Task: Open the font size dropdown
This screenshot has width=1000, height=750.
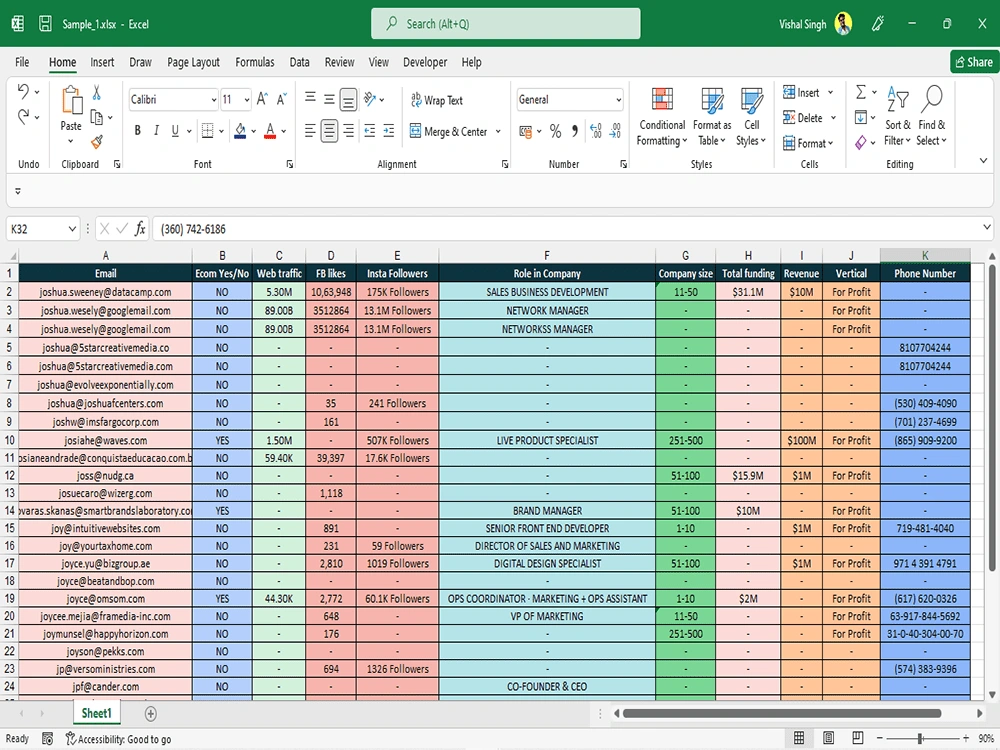Action: 247,100
